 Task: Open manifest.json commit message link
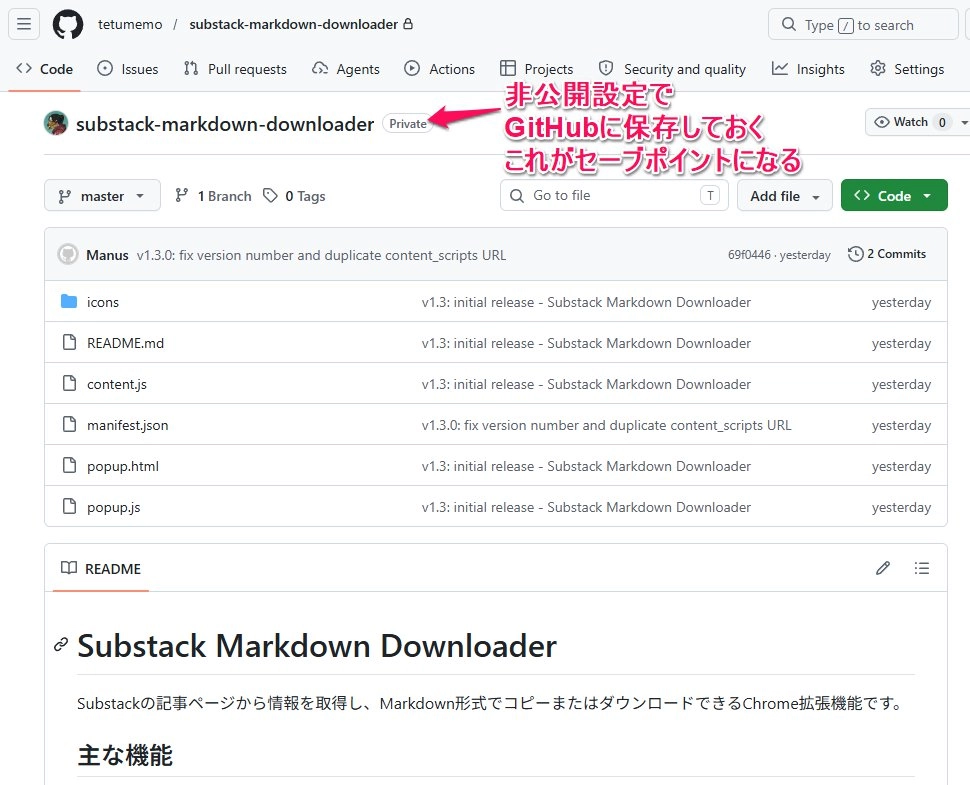(606, 426)
